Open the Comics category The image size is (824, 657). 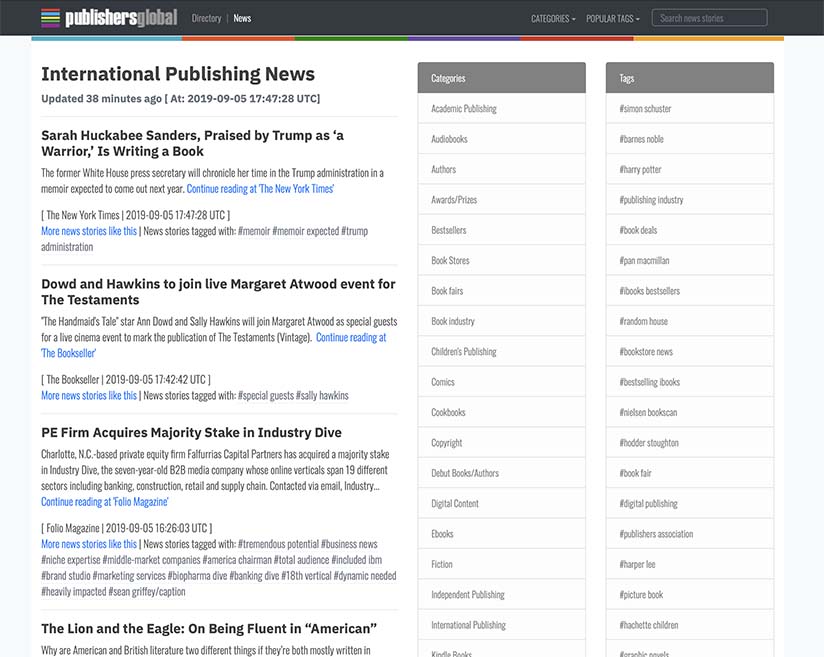(x=501, y=382)
